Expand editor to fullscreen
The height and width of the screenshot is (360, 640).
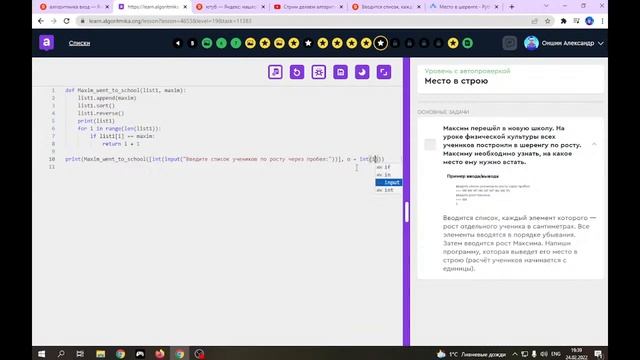pos(384,72)
